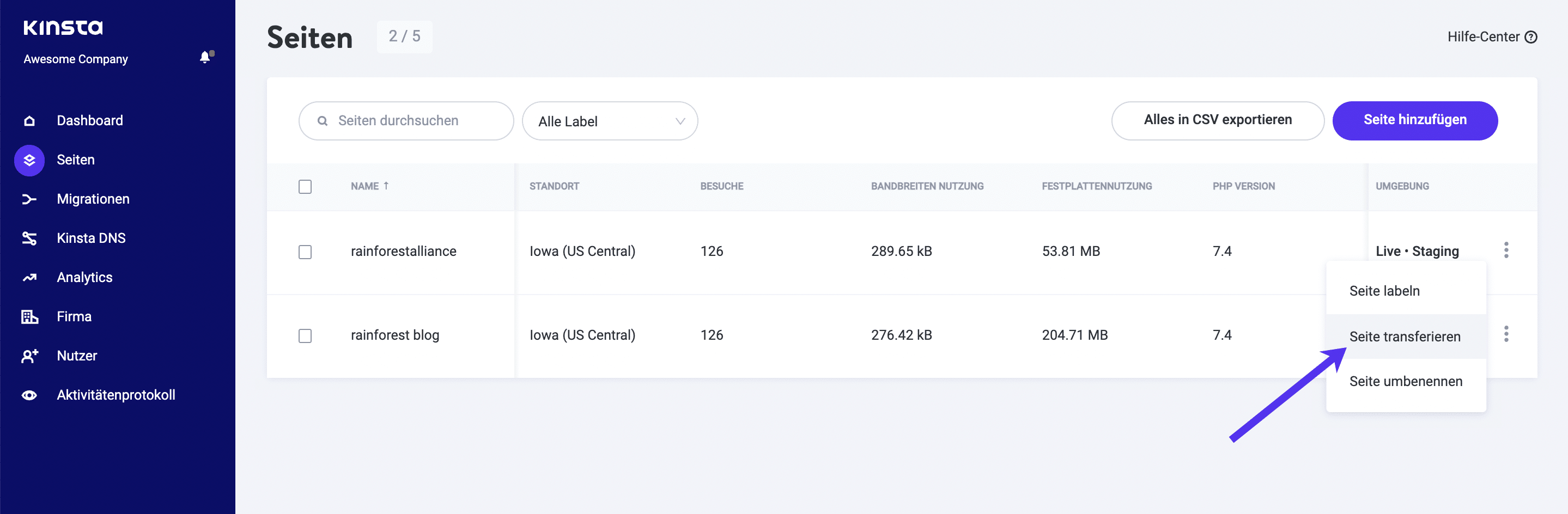Click the Analytics trend icon

tap(29, 277)
